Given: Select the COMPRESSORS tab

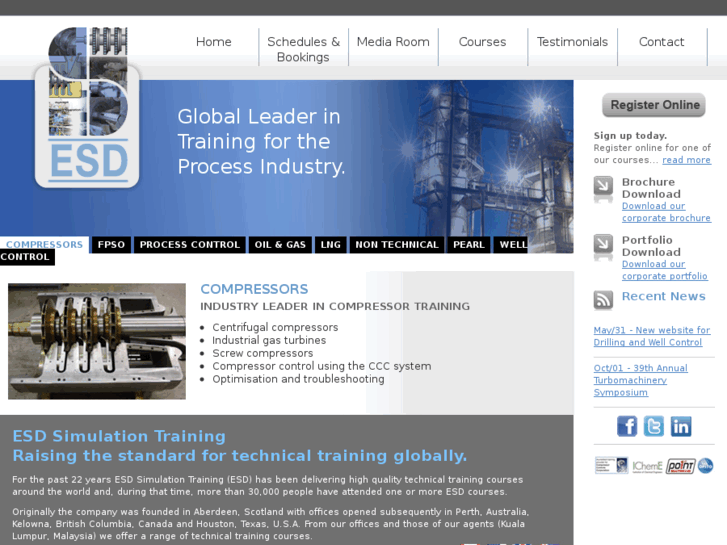Looking at the screenshot, I should coord(45,244).
